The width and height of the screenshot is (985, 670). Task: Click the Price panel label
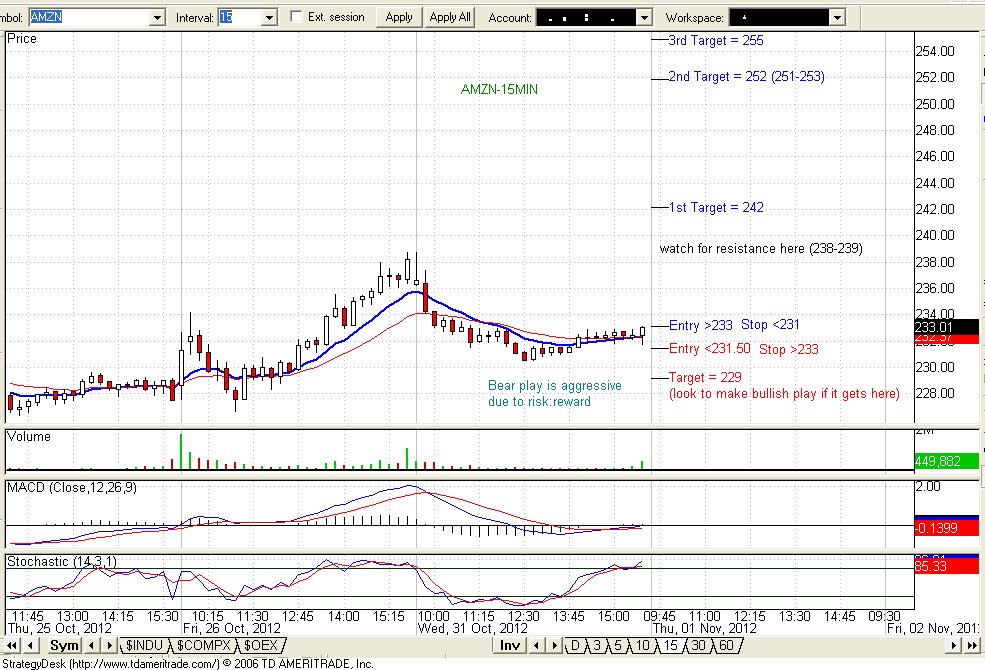21,38
